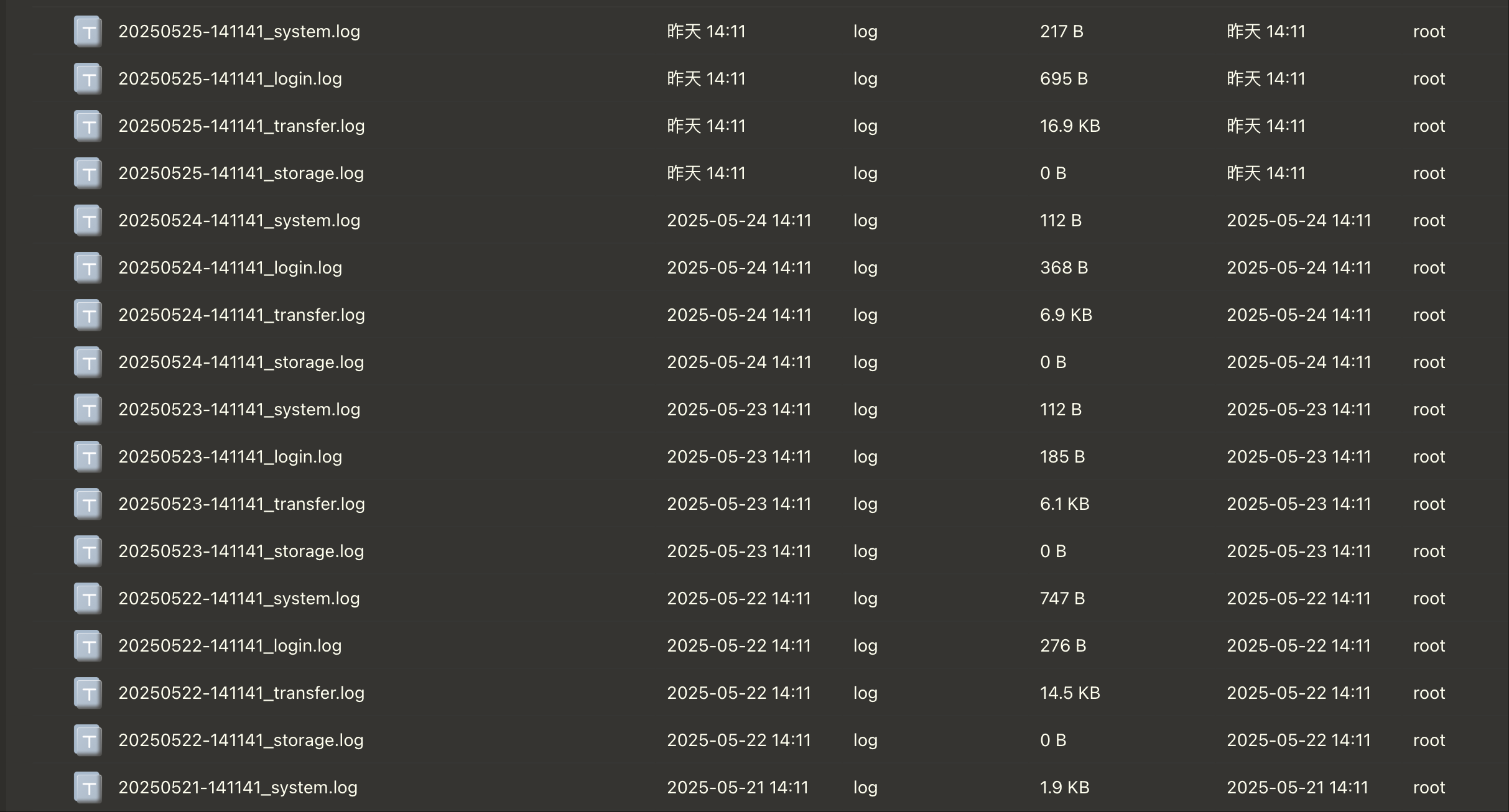Click file name 20250523-141141_login.log

pyautogui.click(x=230, y=457)
